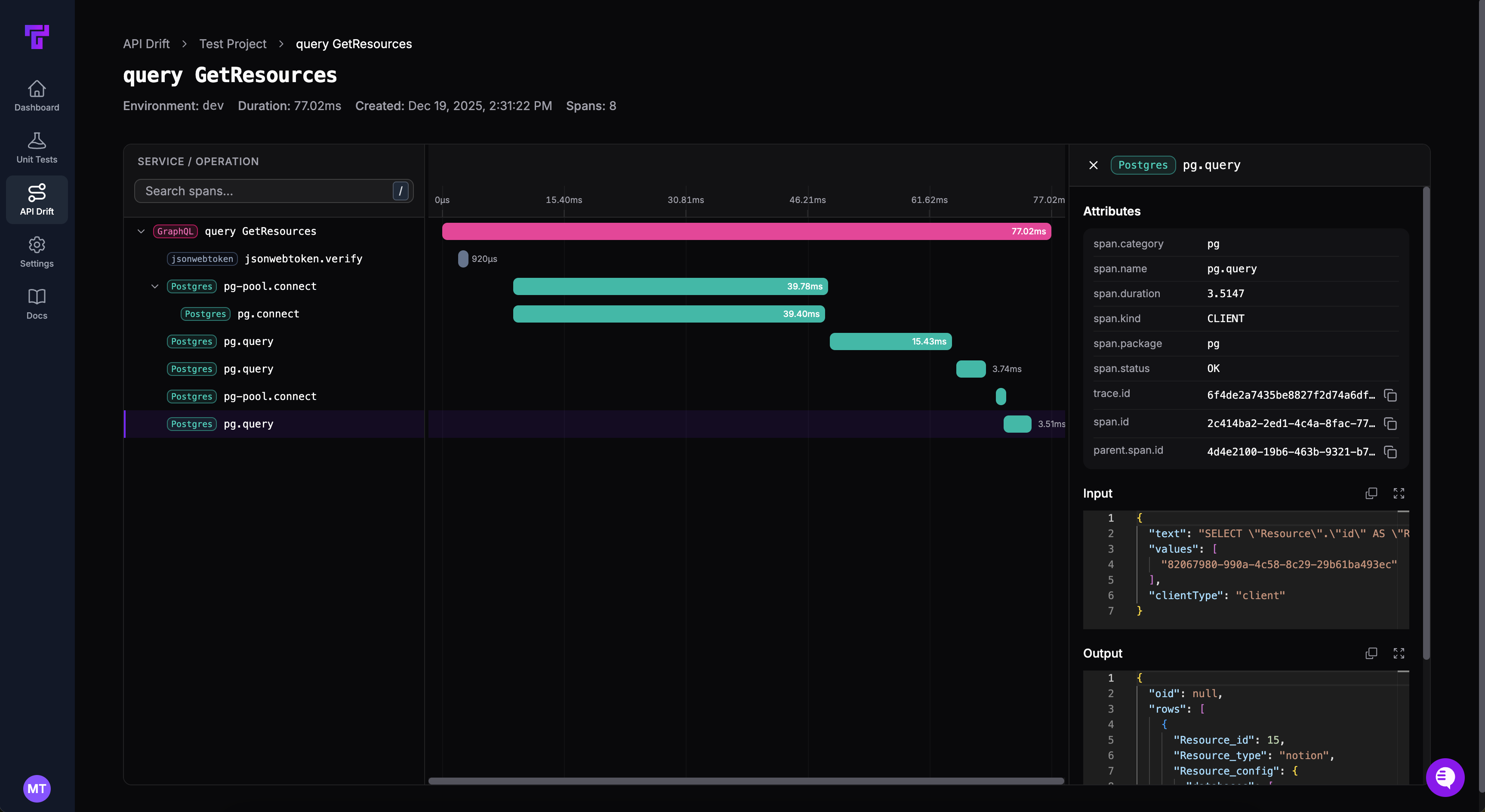This screenshot has width=1485, height=812.
Task: Navigate to API Drift via breadcrumb
Action: (146, 44)
